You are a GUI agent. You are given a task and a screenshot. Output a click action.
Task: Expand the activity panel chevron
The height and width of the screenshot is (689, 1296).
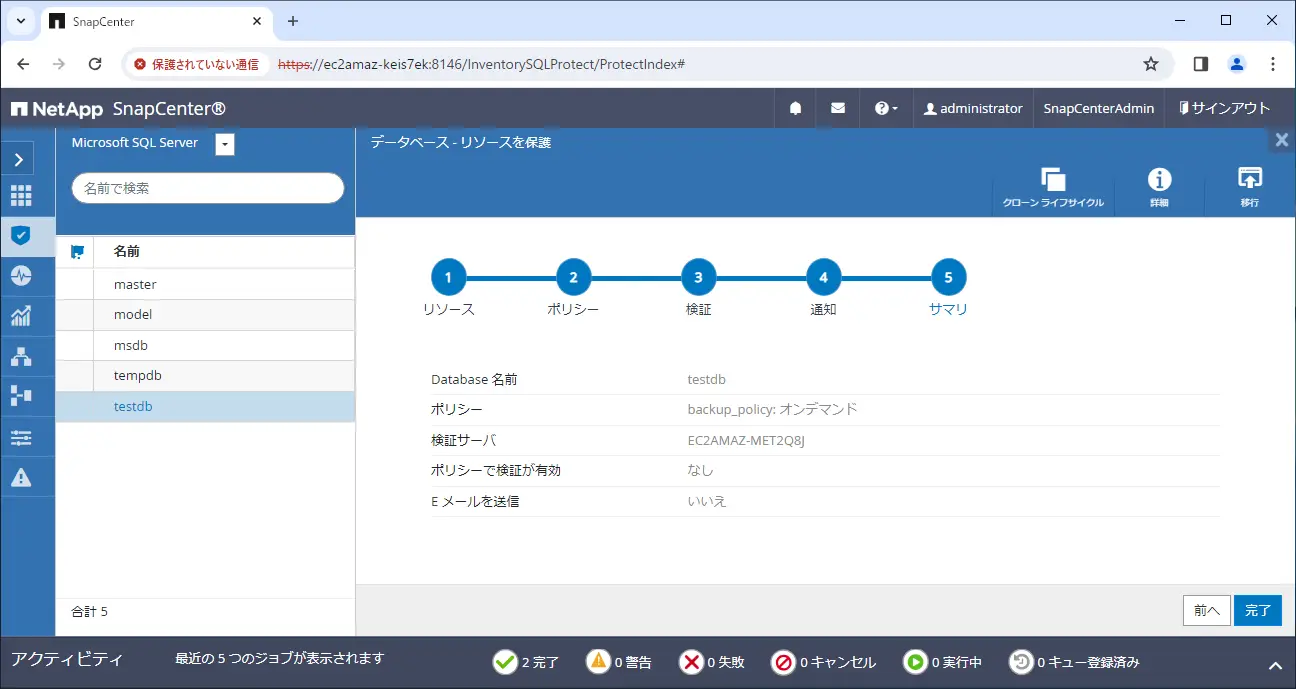click(x=1276, y=665)
